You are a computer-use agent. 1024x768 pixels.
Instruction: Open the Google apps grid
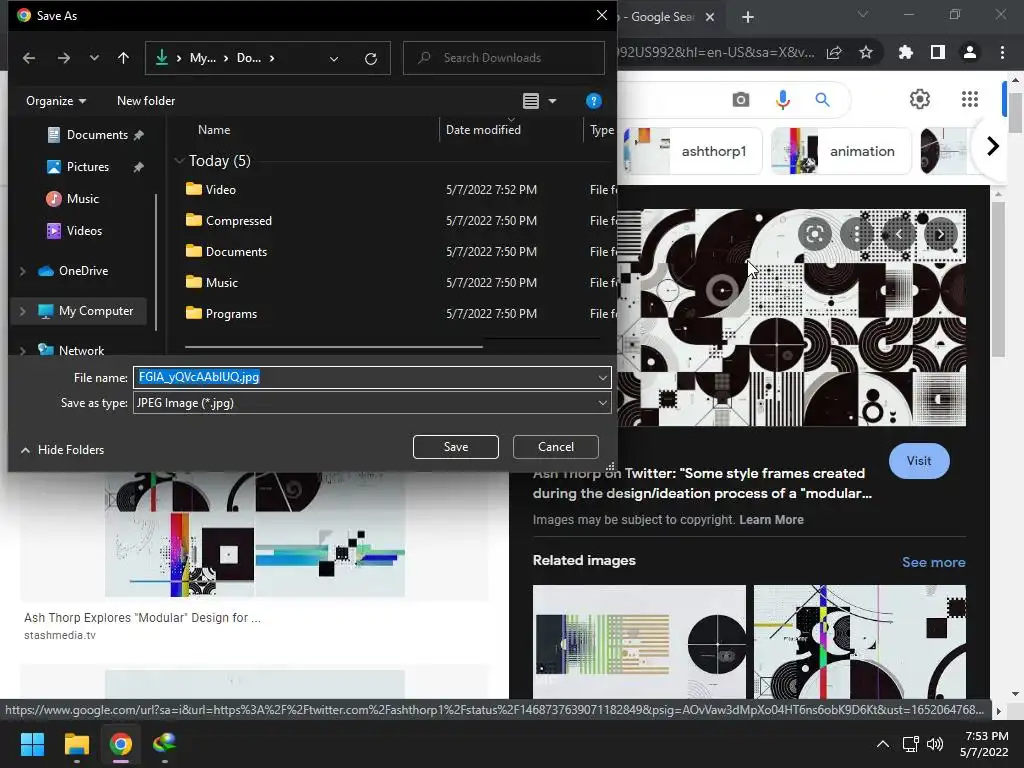pyautogui.click(x=970, y=99)
